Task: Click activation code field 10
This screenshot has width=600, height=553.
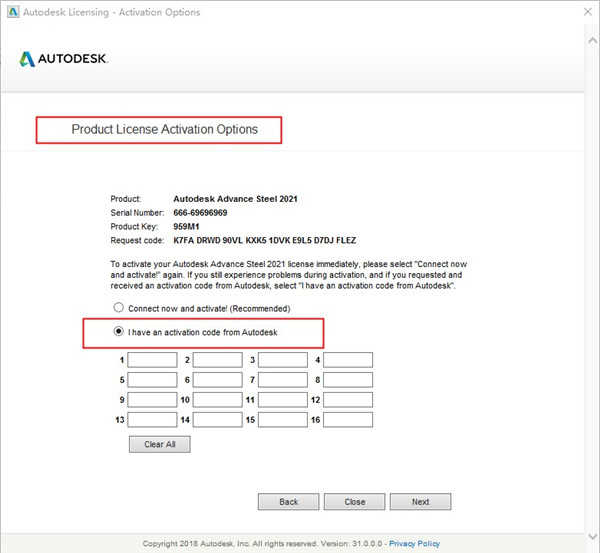Action: point(218,400)
